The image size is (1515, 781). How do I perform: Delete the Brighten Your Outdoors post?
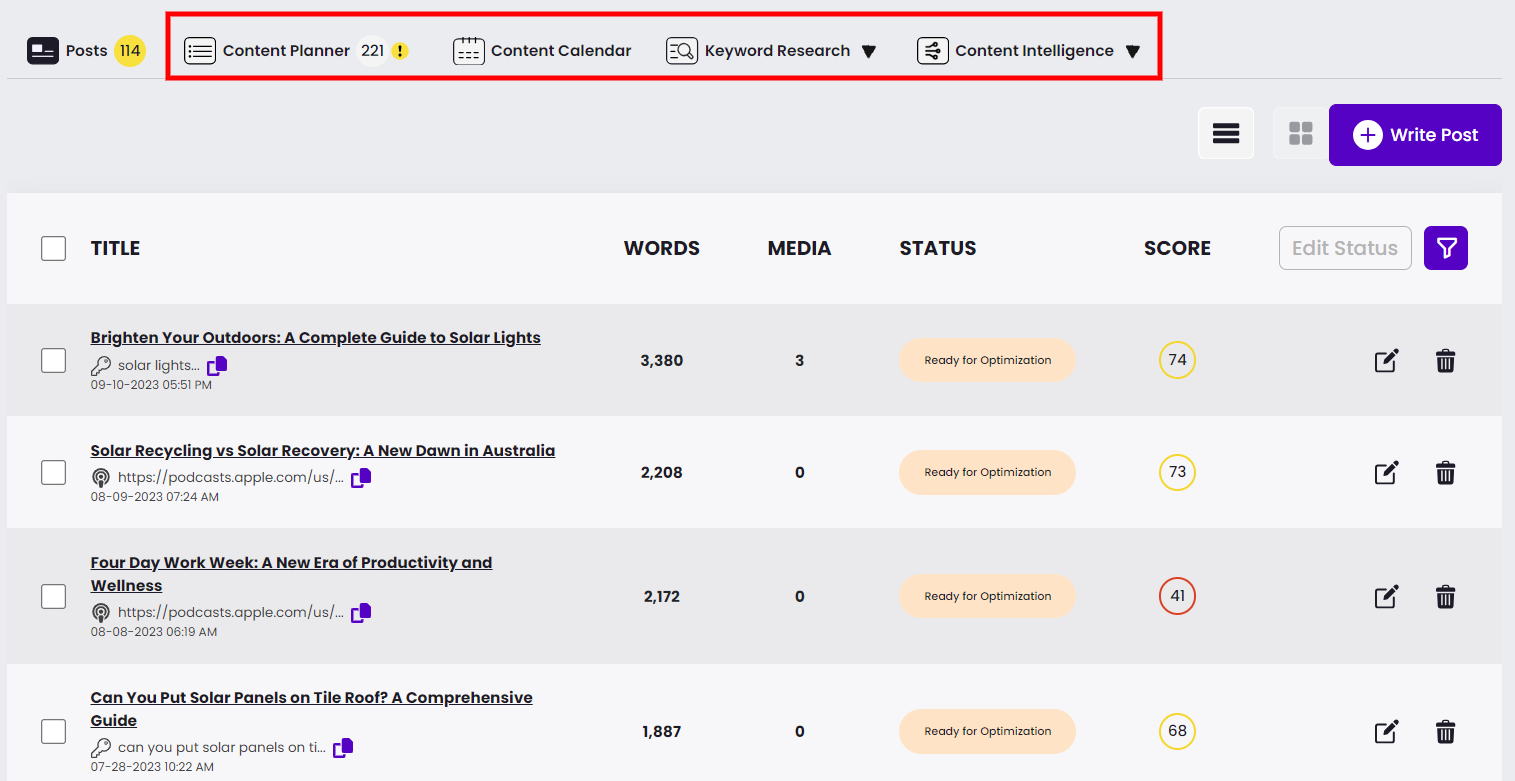tap(1445, 361)
